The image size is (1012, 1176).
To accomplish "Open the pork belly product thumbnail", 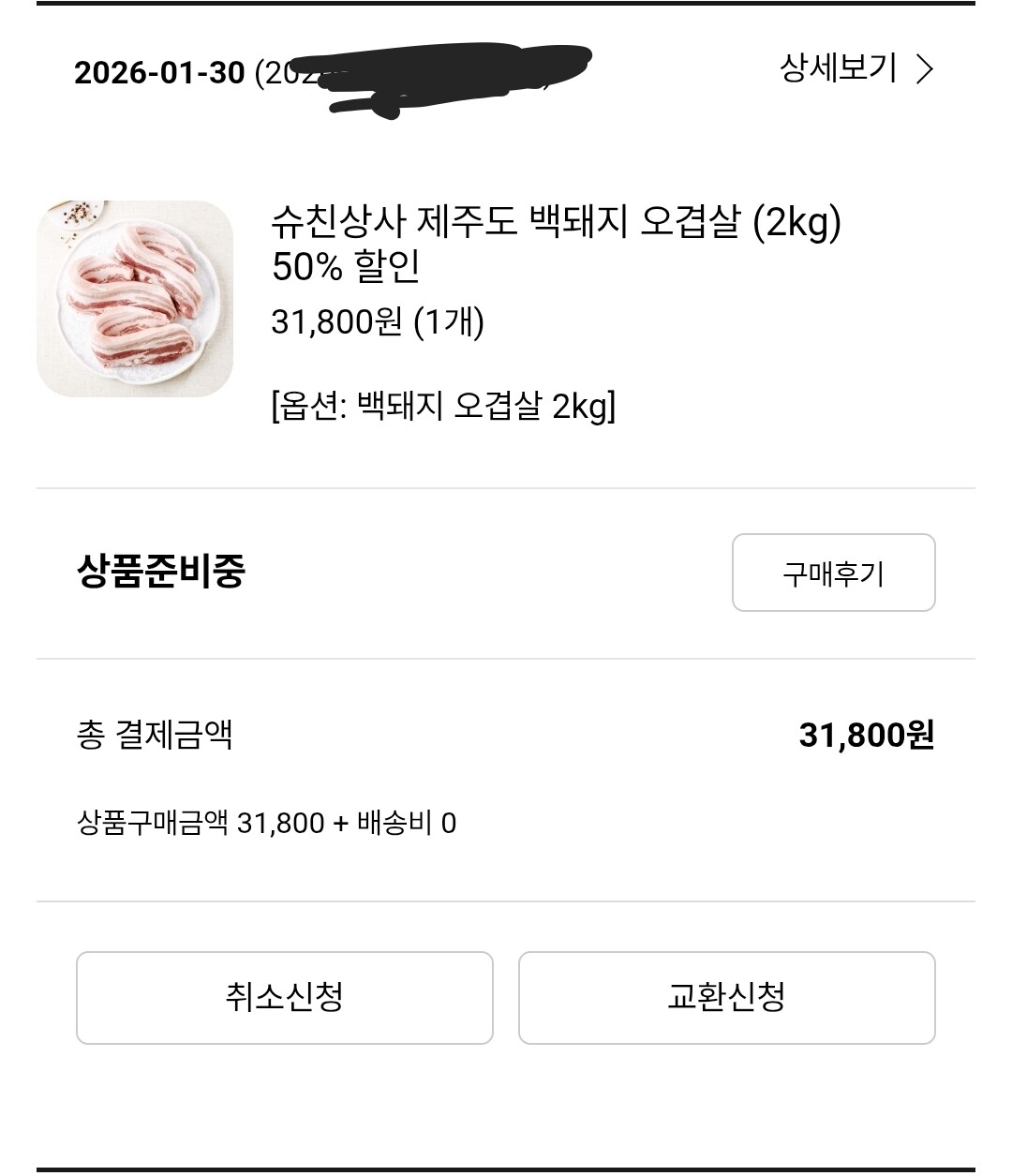I will (135, 298).
